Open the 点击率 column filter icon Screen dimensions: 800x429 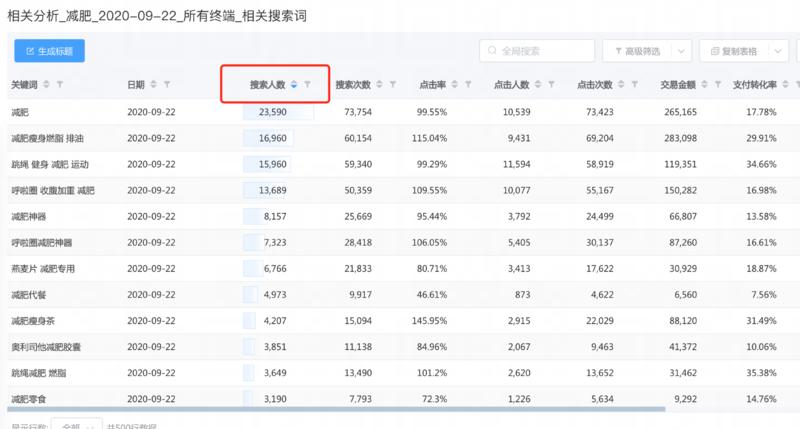[x=468, y=84]
